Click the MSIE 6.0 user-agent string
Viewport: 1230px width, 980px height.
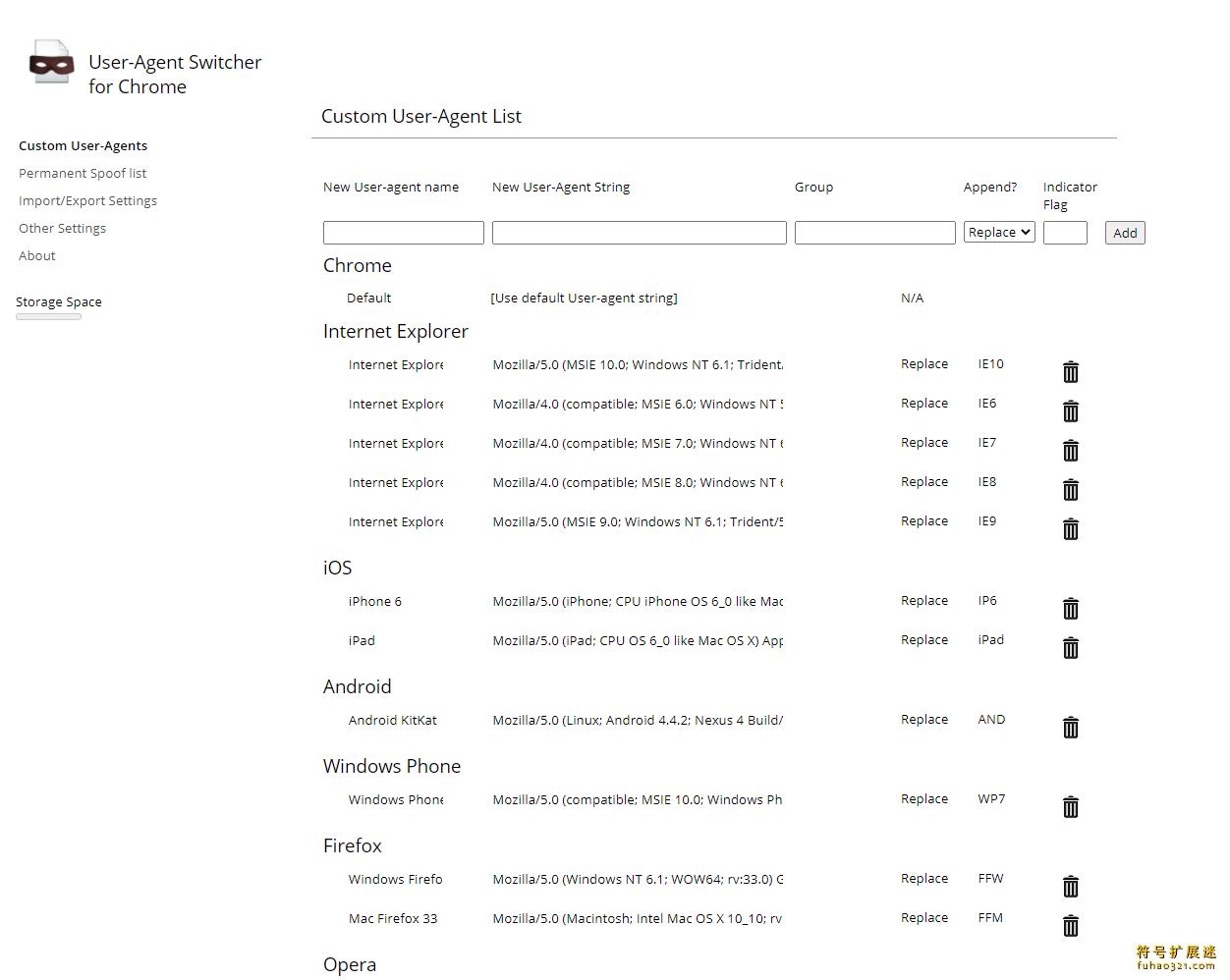click(x=638, y=404)
